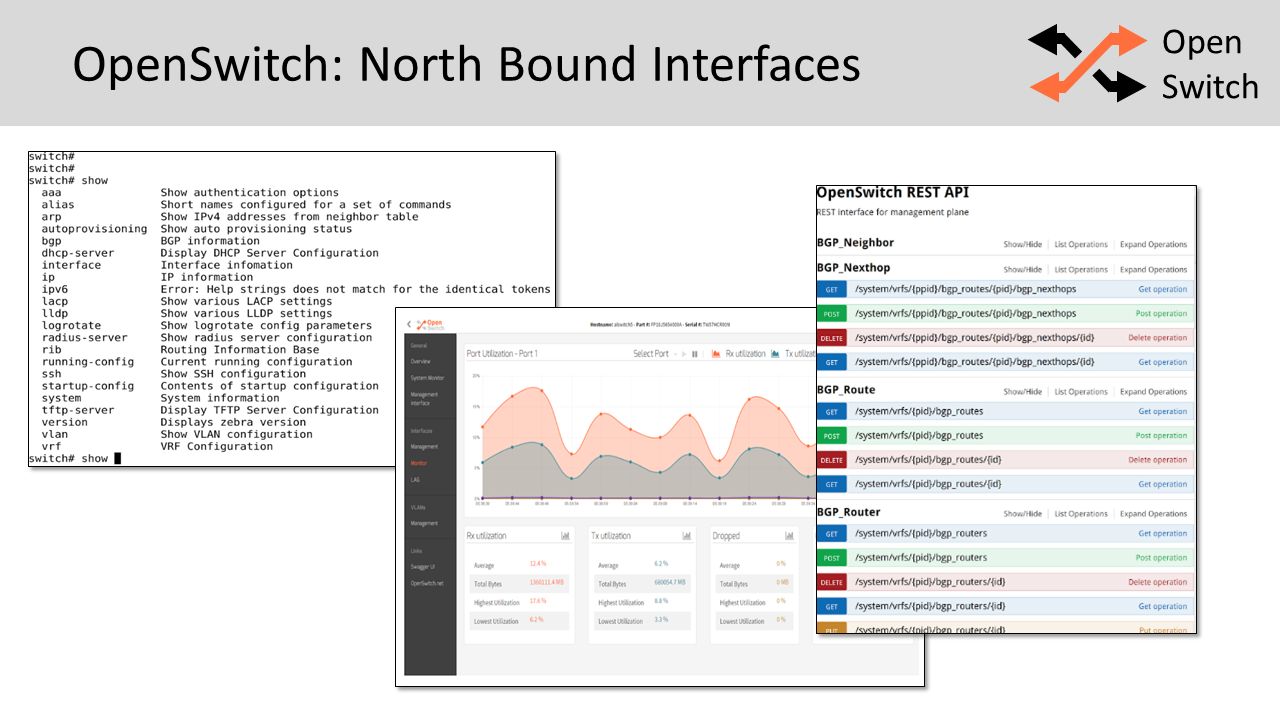The width and height of the screenshot is (1280, 720).
Task: Toggle Show/Hide for BGP_Route
Action: click(1022, 392)
